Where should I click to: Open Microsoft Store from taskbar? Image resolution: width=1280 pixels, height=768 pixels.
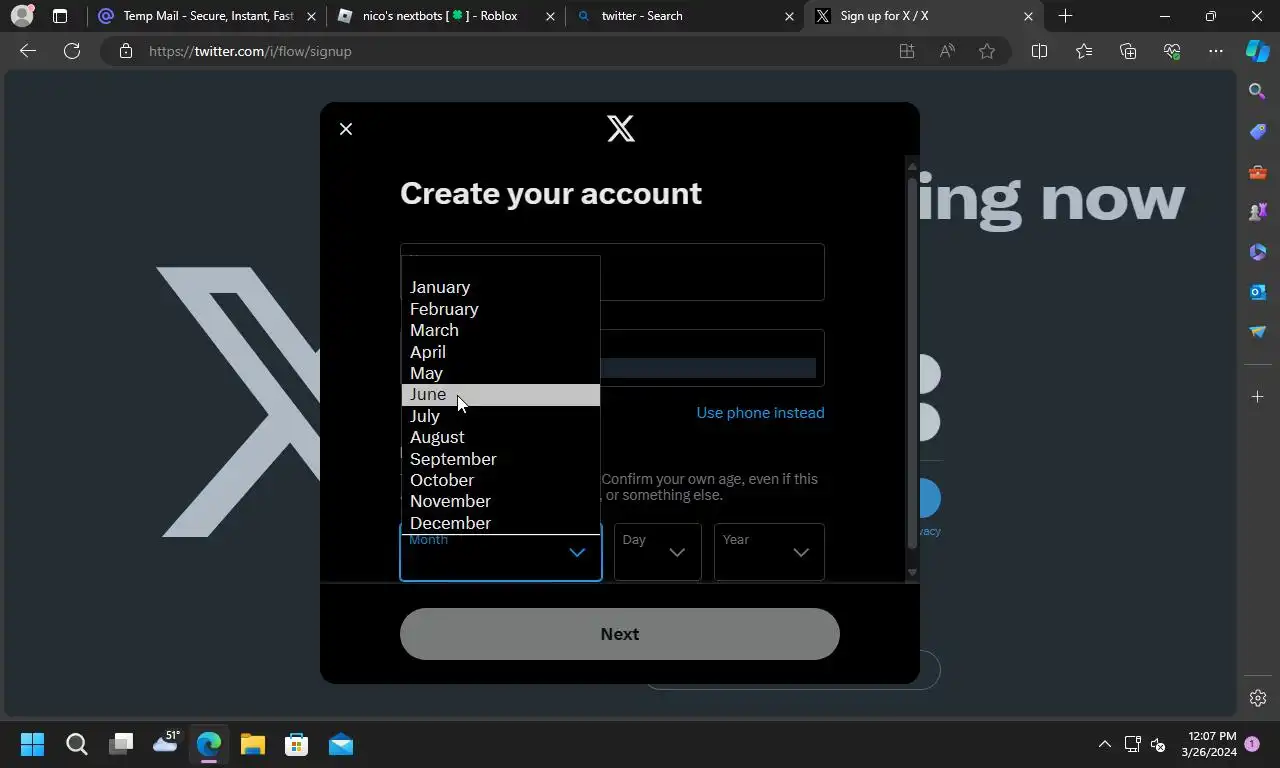pyautogui.click(x=296, y=744)
